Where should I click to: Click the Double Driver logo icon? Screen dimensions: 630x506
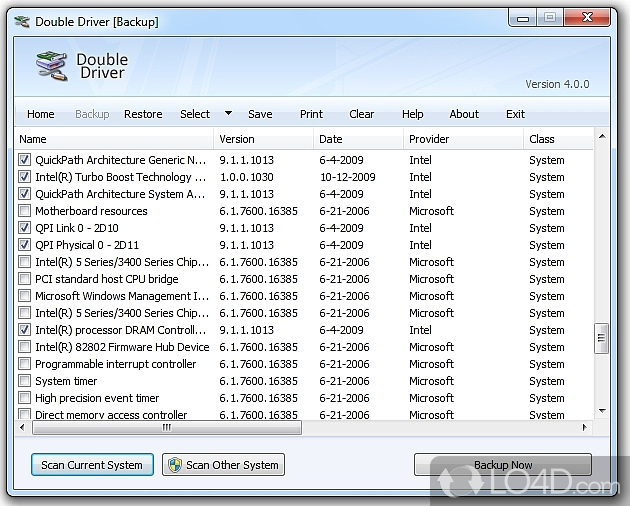coord(50,66)
